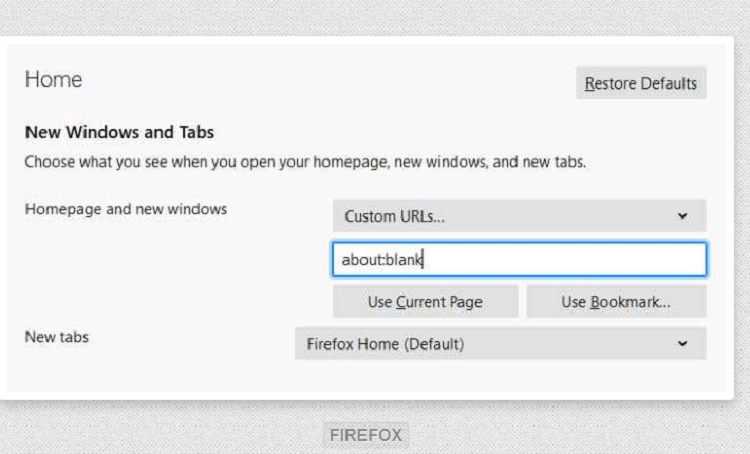Click the Homepage and new windows label

tap(126, 209)
